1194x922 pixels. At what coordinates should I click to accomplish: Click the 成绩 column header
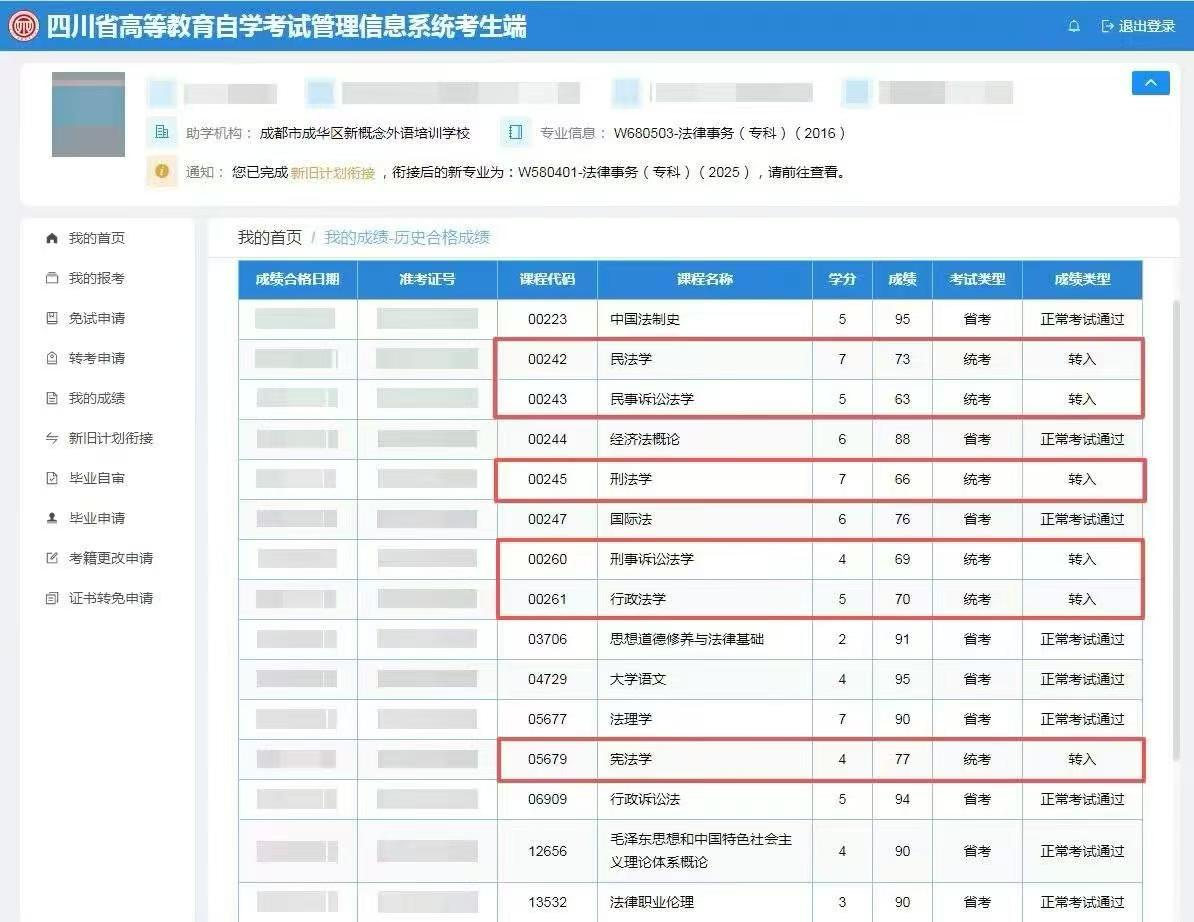(902, 279)
